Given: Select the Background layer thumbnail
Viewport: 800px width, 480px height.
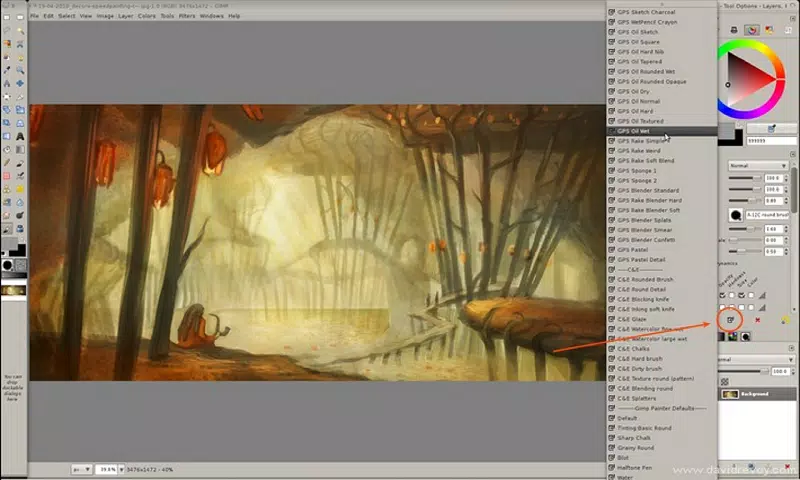Looking at the screenshot, I should (730, 394).
